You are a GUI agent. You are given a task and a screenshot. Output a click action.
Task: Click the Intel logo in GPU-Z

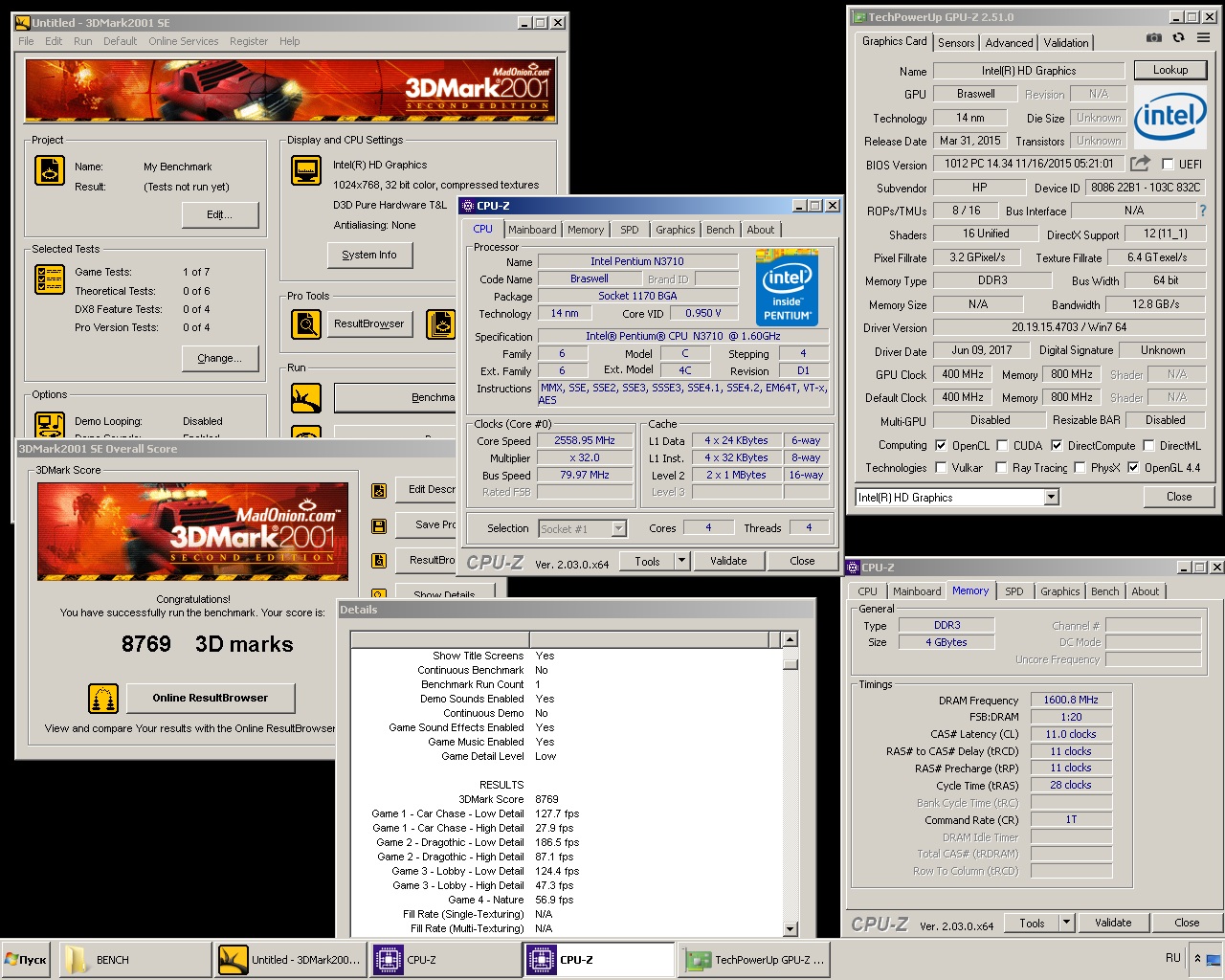(1169, 118)
